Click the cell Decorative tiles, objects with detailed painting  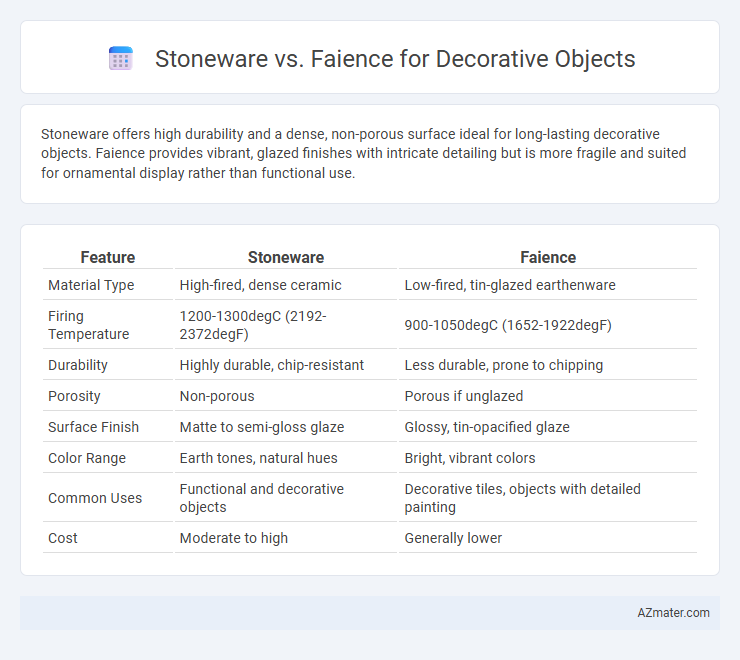pos(522,498)
